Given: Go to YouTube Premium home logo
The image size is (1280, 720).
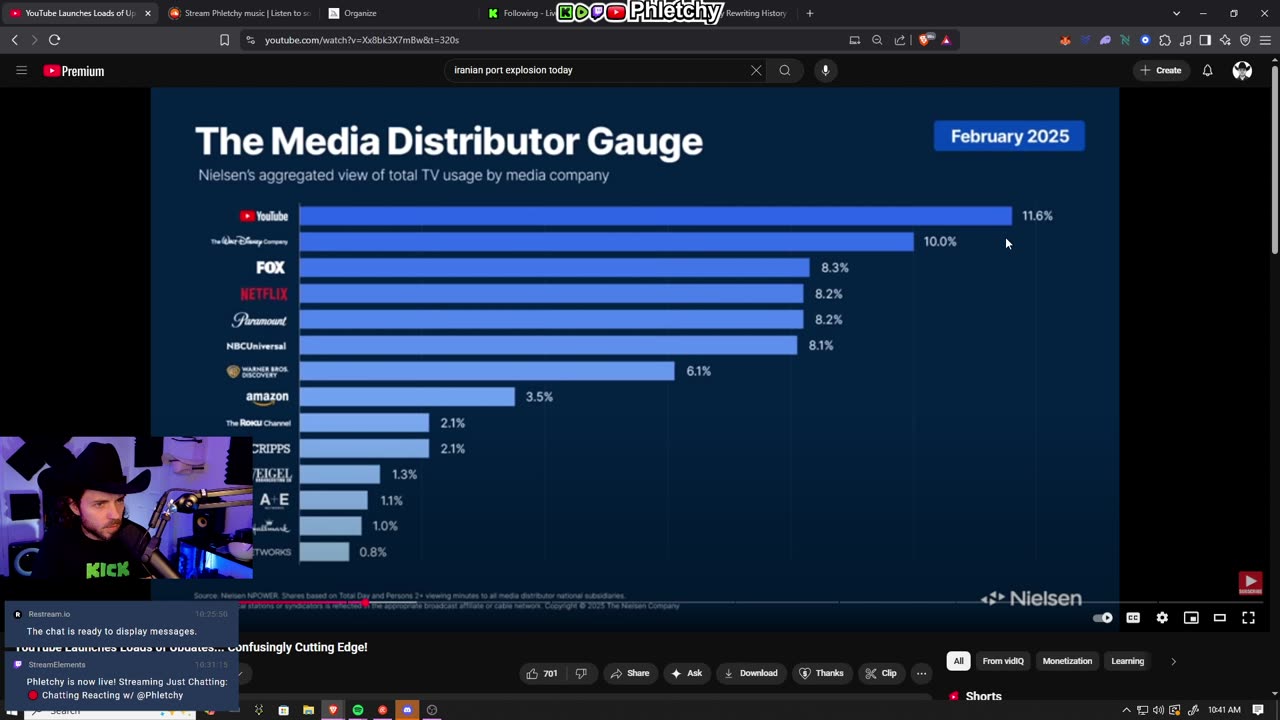Looking at the screenshot, I should [x=74, y=71].
